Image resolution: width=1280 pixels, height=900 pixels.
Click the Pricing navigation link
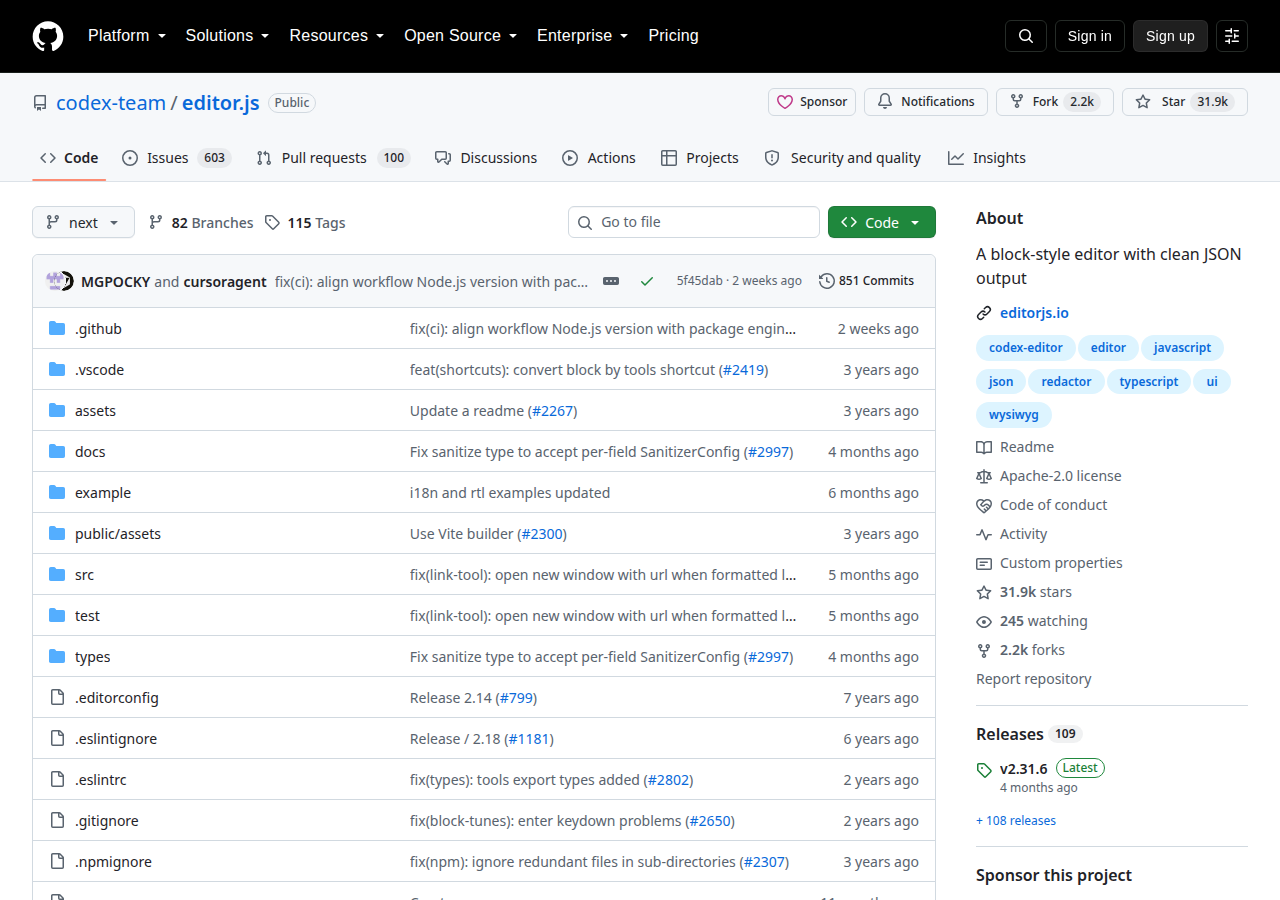point(674,36)
